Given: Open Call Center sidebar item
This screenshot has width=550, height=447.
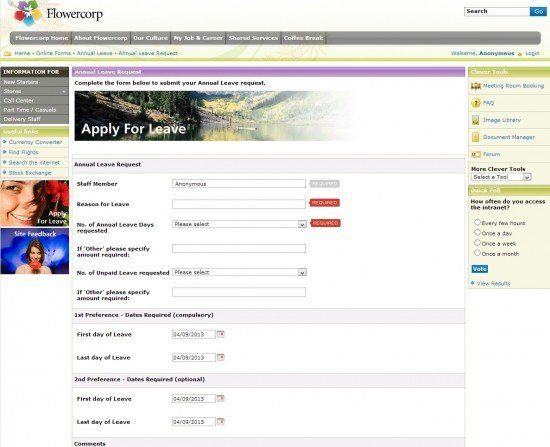Looking at the screenshot, I should click(34, 100).
